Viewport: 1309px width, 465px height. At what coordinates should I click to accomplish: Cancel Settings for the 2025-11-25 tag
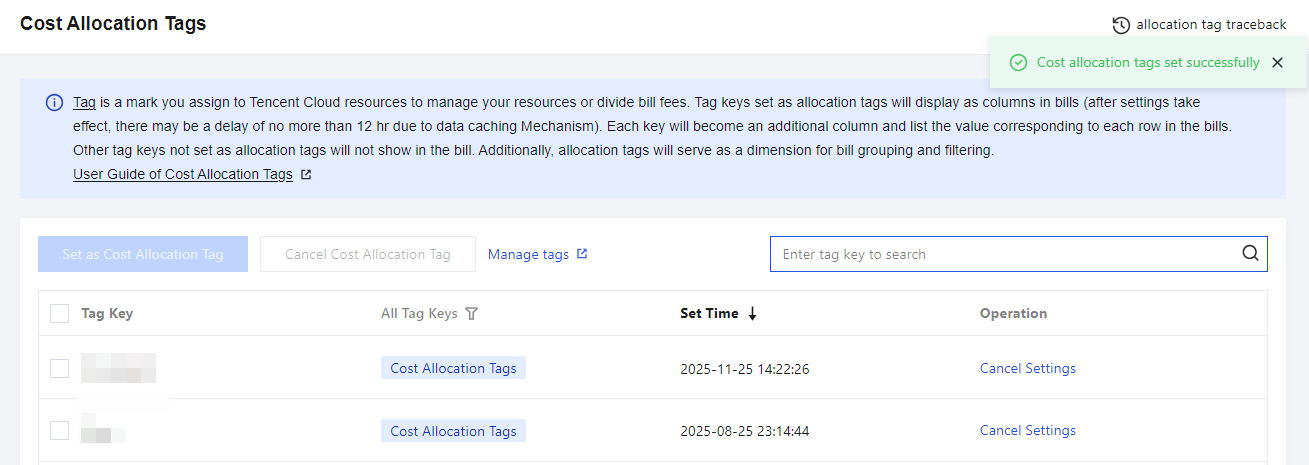(x=1028, y=368)
